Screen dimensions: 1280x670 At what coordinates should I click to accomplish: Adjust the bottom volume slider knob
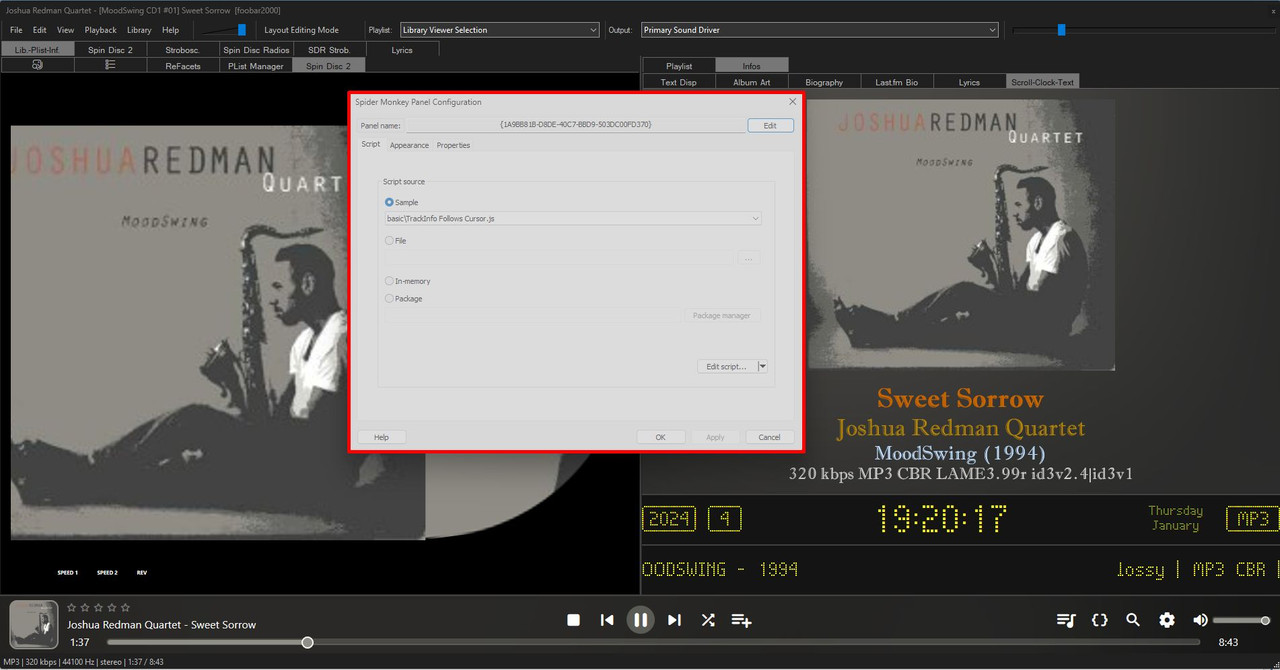click(x=1266, y=620)
